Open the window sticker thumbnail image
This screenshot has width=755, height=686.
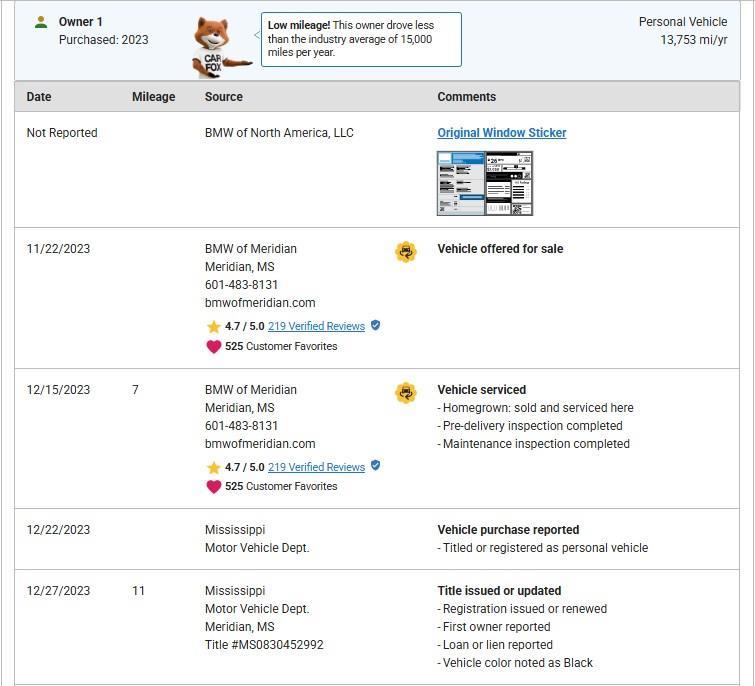[485, 183]
